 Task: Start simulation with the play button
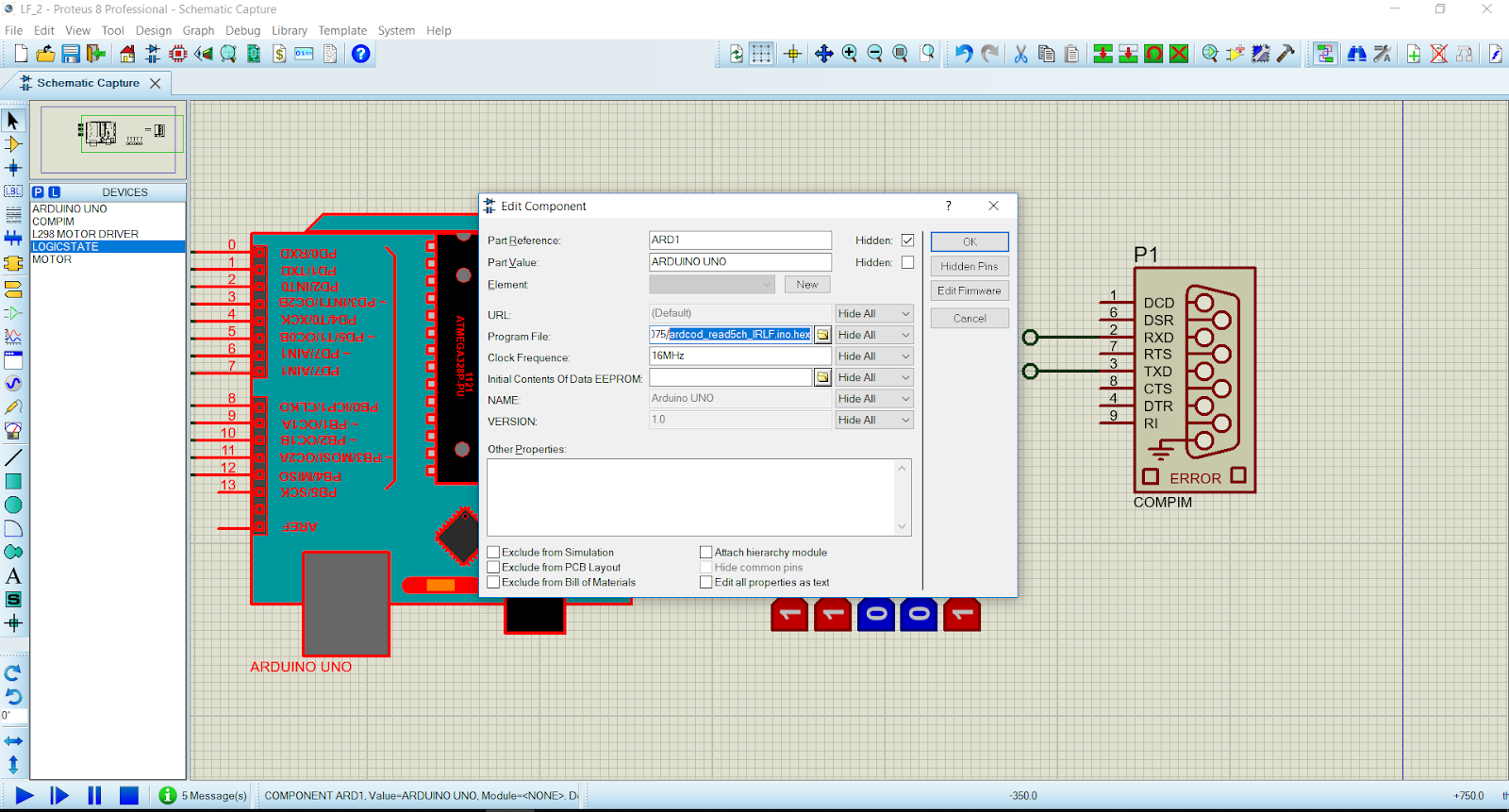[x=25, y=796]
